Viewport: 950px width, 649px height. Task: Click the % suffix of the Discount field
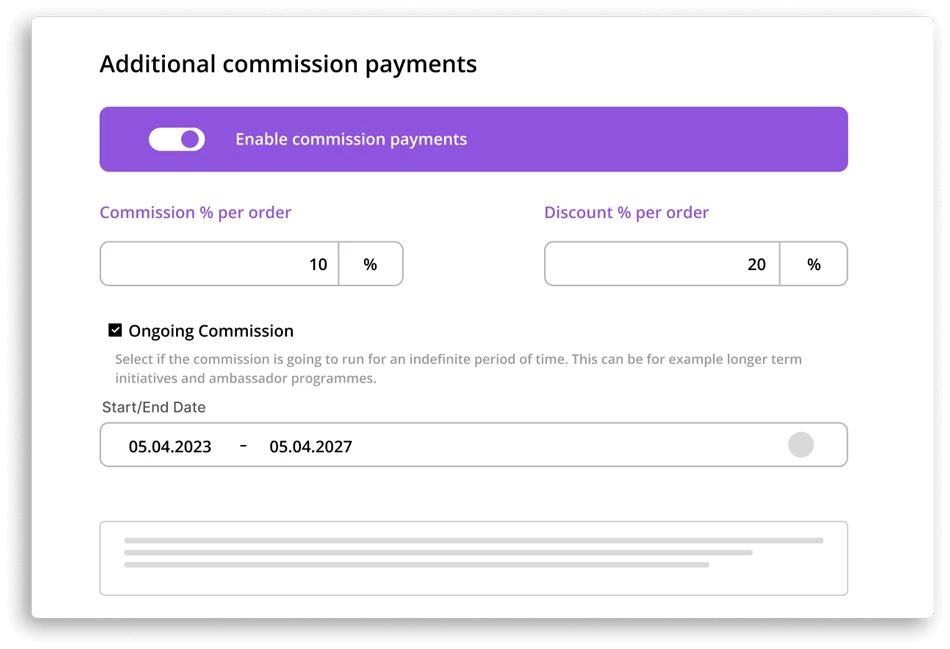(x=814, y=264)
